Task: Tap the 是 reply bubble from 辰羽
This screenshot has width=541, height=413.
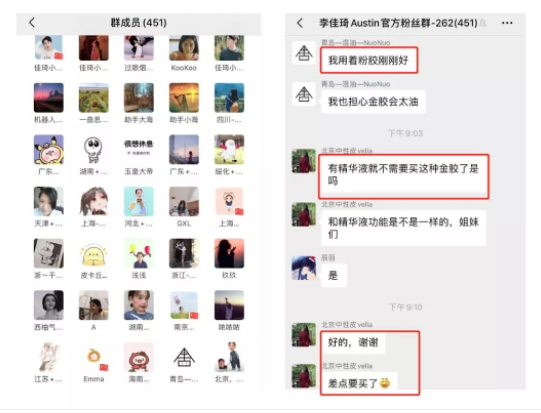Action: [x=334, y=275]
